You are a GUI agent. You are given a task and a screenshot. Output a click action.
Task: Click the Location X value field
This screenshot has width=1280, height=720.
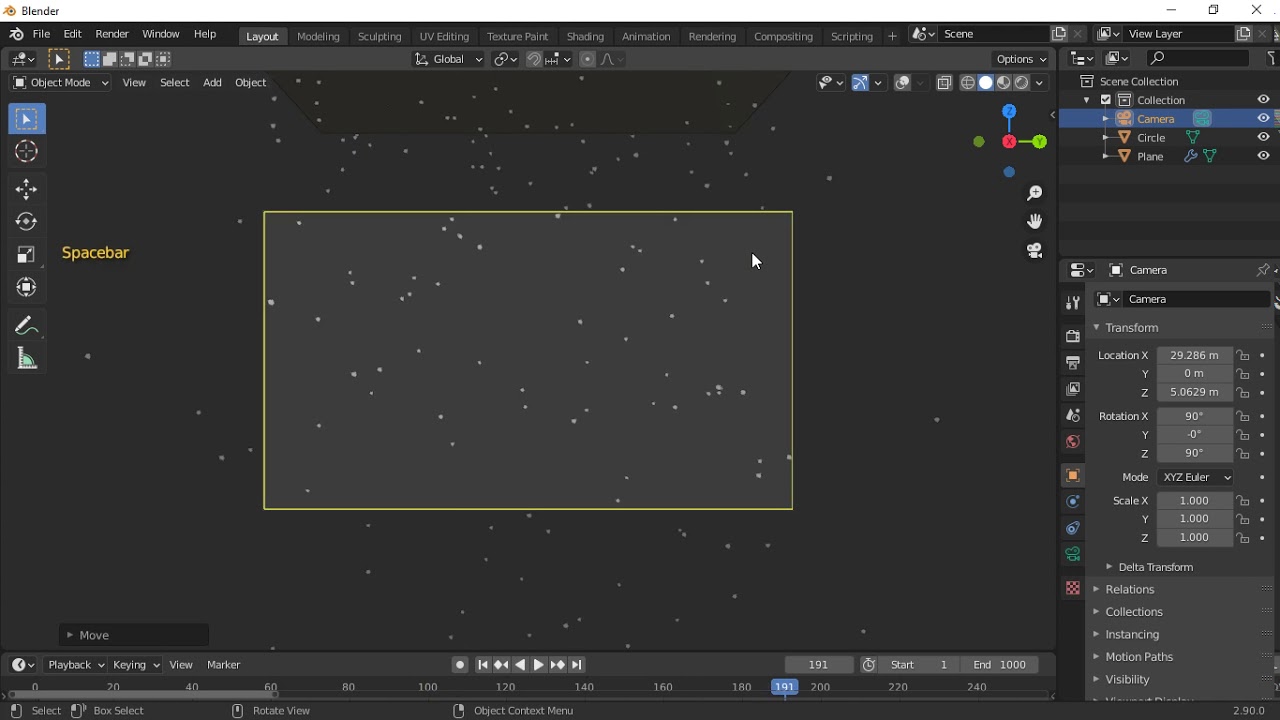pyautogui.click(x=1195, y=356)
